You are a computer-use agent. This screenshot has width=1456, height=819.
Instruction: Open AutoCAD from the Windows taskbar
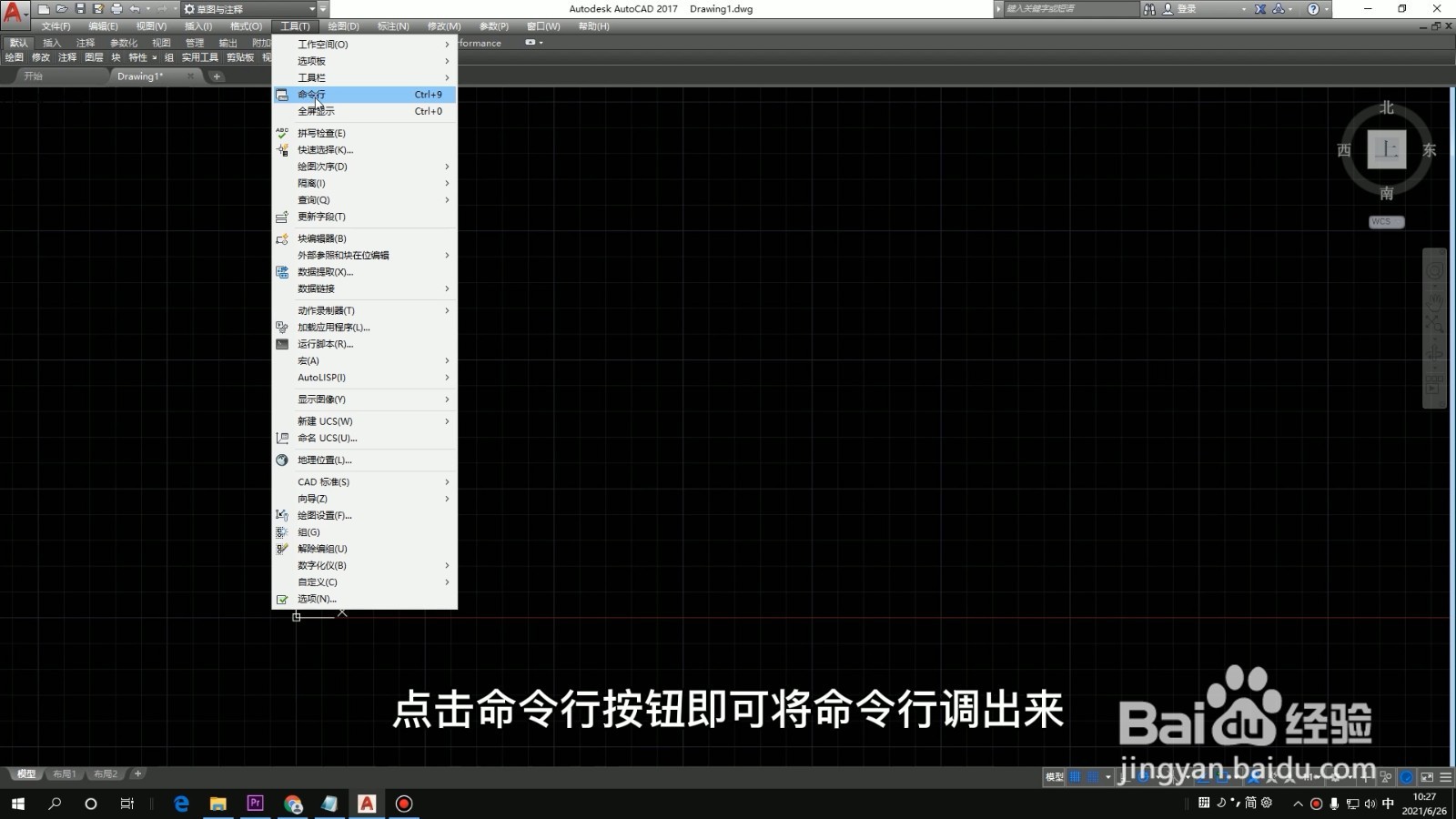click(x=367, y=804)
